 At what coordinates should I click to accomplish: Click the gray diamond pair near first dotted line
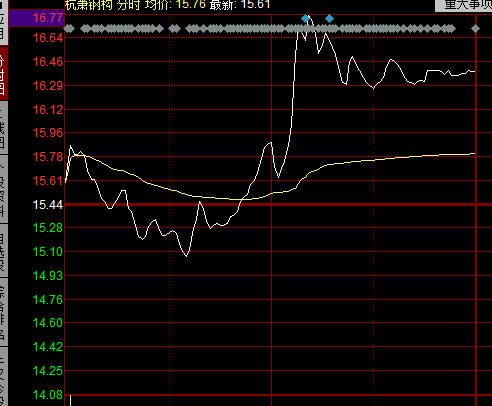tap(174, 29)
